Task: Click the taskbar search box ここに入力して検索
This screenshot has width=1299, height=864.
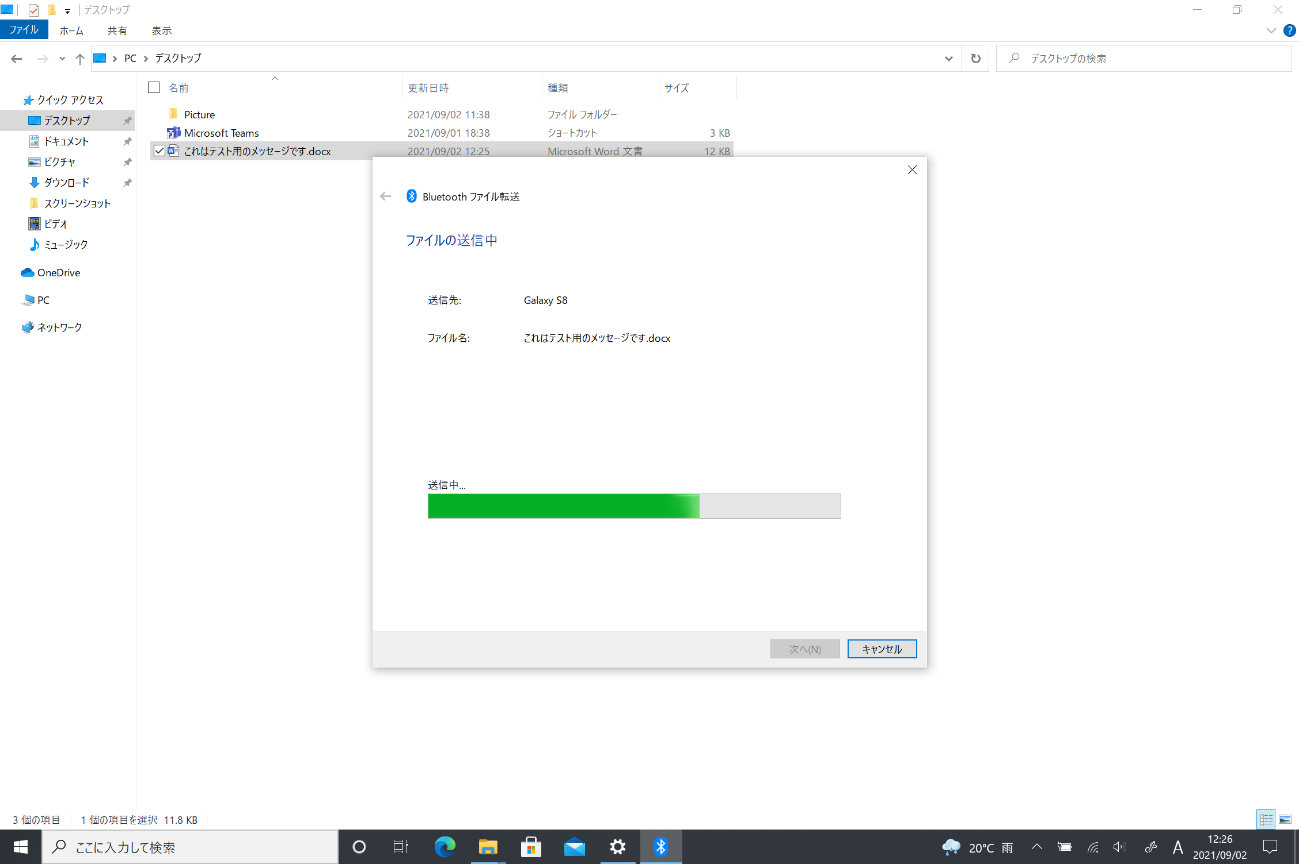Action: [x=190, y=847]
